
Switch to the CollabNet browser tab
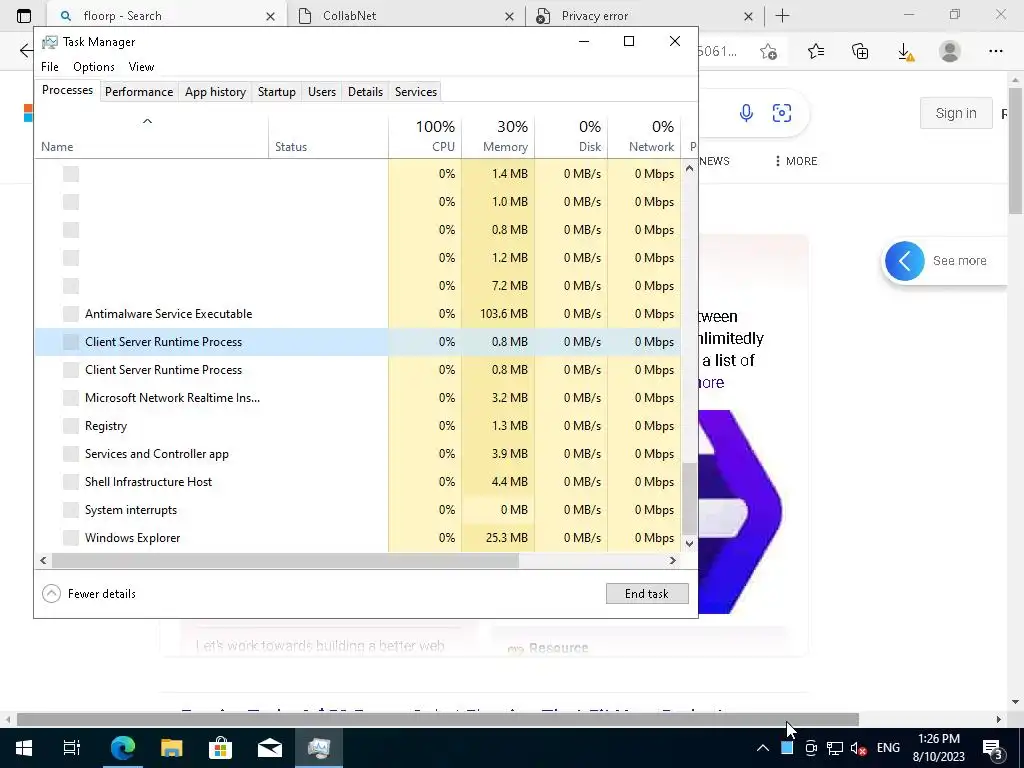(405, 16)
